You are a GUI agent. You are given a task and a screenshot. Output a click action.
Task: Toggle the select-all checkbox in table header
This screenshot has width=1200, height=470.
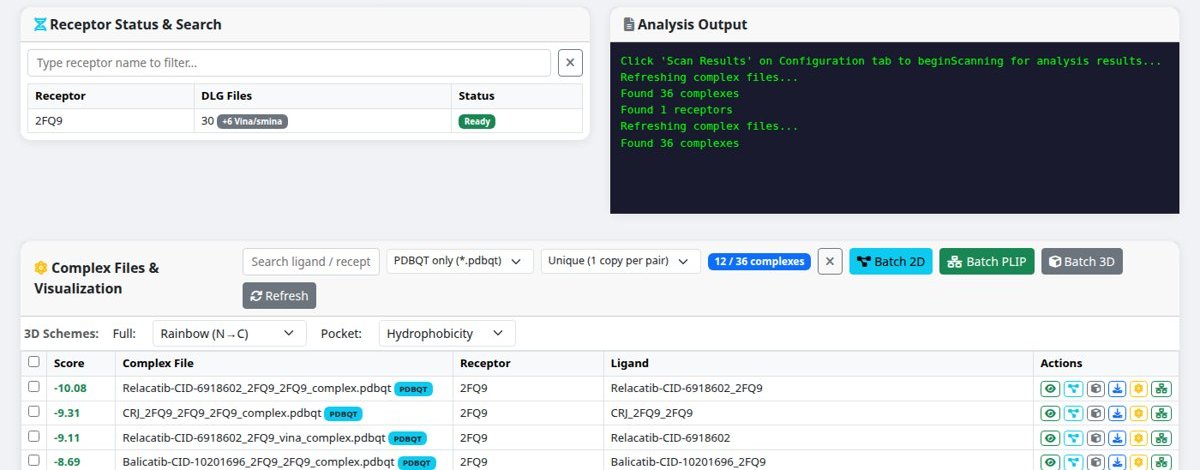click(34, 362)
